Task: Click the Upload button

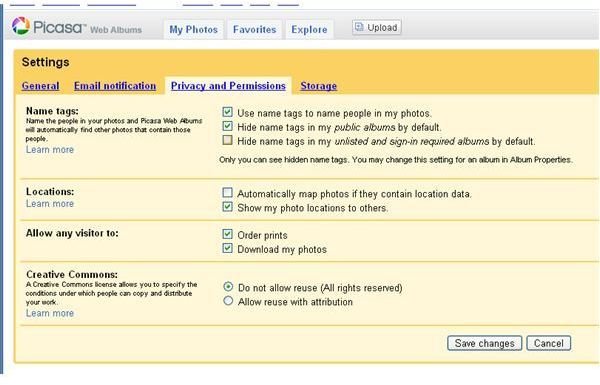Action: coord(377,28)
